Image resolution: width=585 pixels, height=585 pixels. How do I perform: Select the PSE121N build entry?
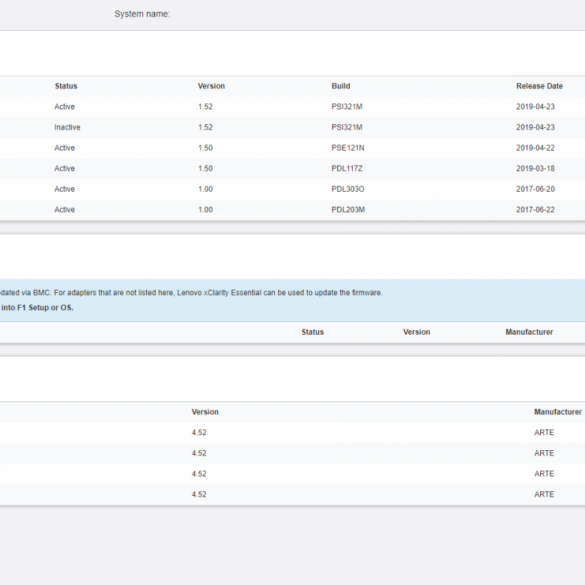point(348,148)
